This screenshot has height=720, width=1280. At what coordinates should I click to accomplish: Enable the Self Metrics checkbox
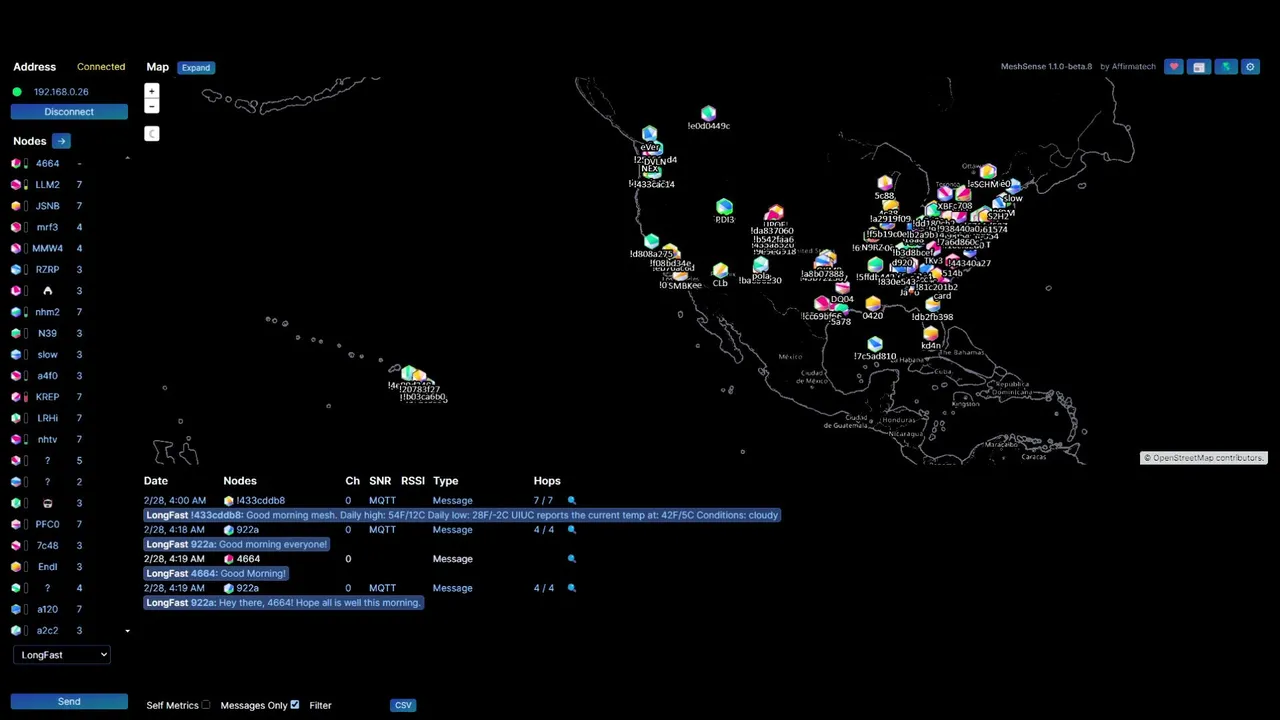pyautogui.click(x=206, y=705)
